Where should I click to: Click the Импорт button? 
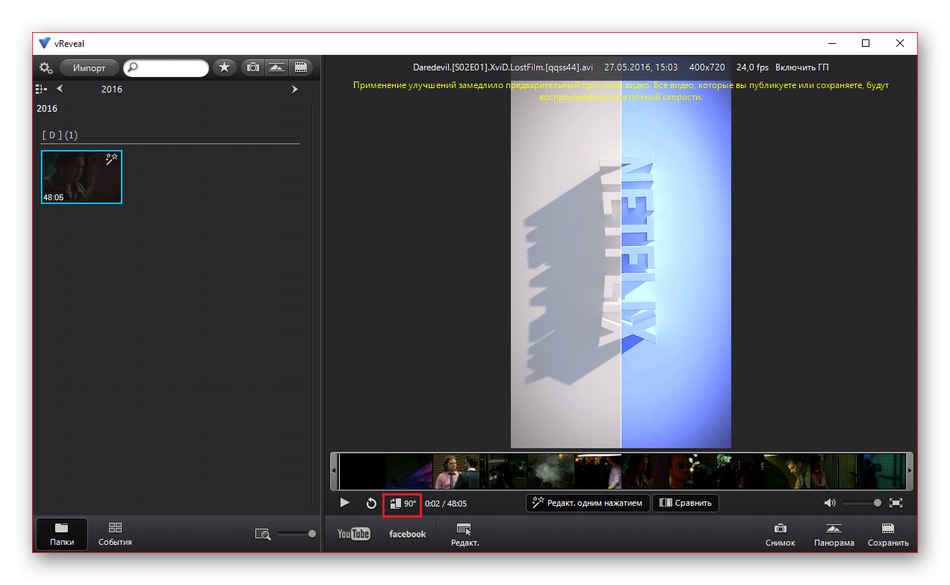[89, 68]
